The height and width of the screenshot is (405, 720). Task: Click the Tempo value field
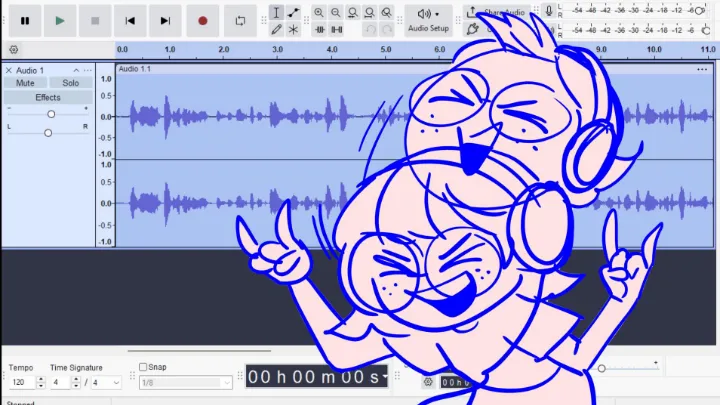point(22,382)
